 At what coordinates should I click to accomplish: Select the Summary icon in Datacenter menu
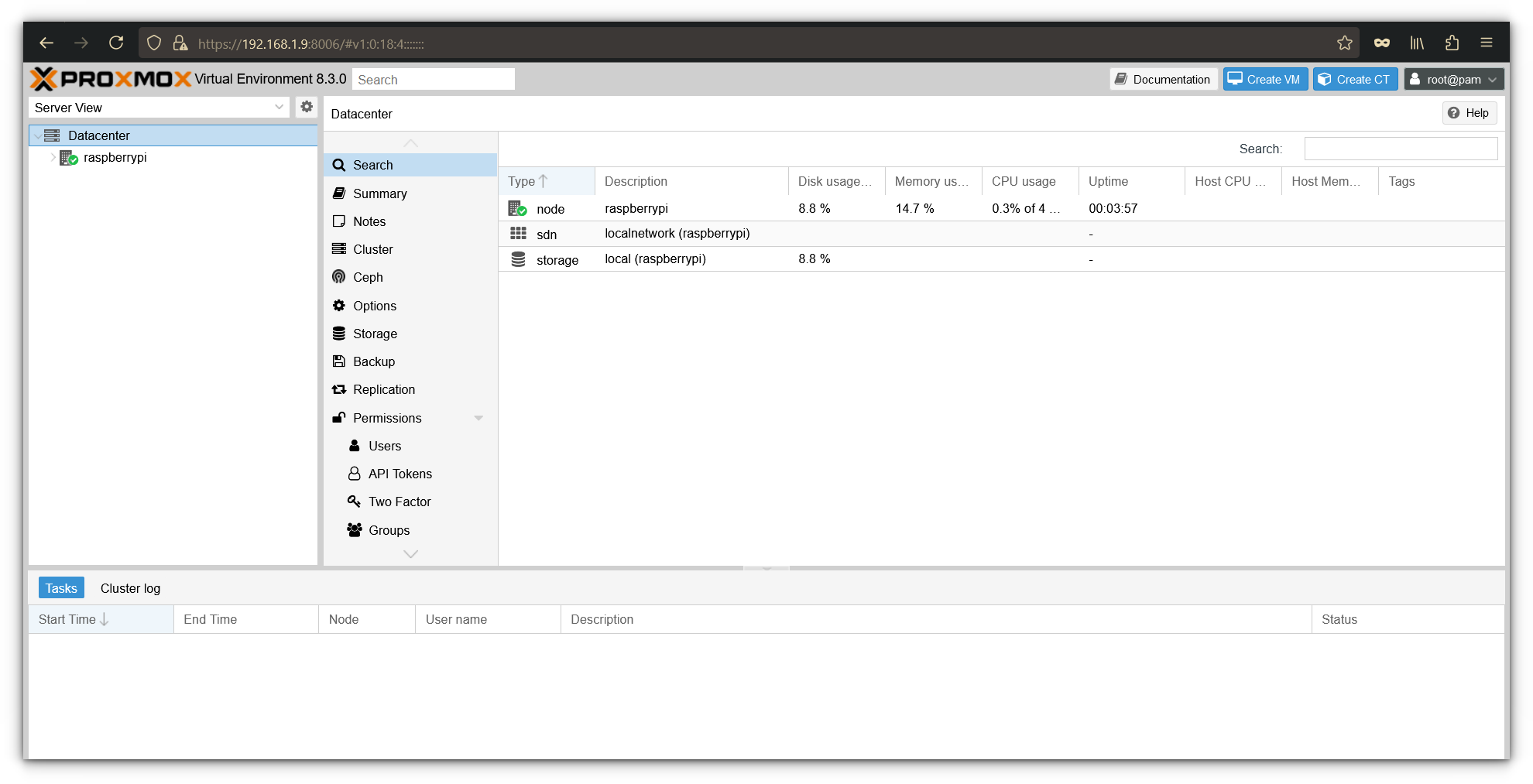339,193
